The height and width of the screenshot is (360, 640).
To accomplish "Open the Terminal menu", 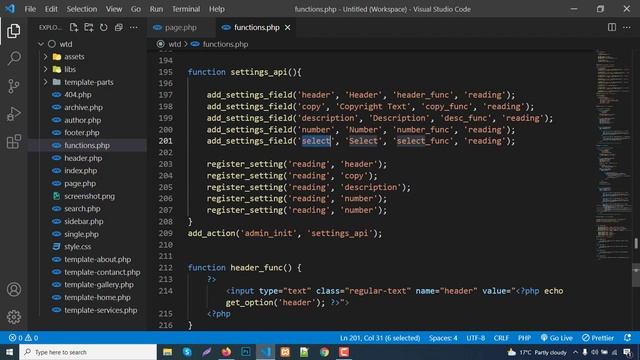I will (186, 9).
